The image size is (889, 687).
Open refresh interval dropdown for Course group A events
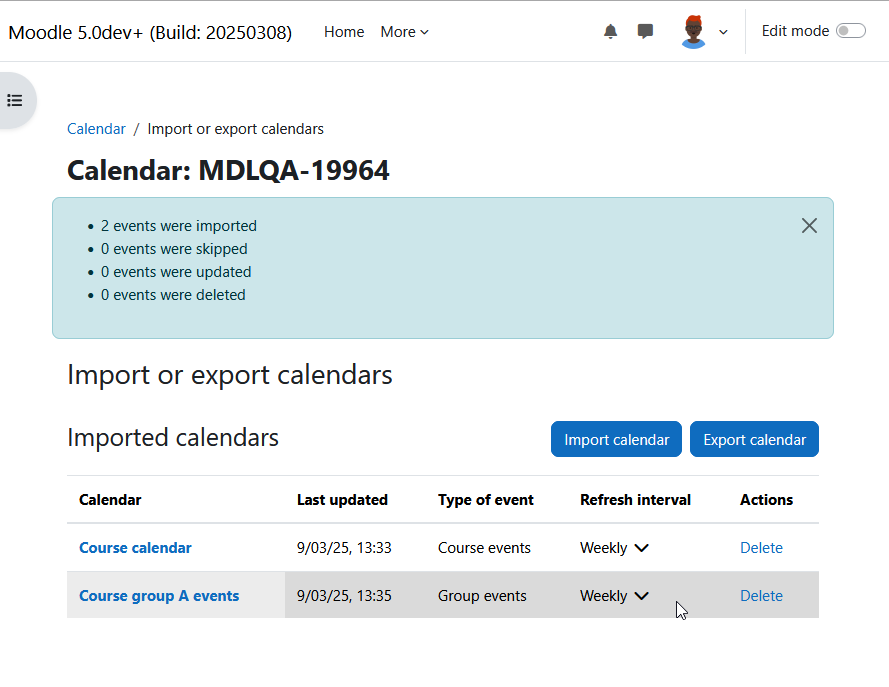point(614,596)
